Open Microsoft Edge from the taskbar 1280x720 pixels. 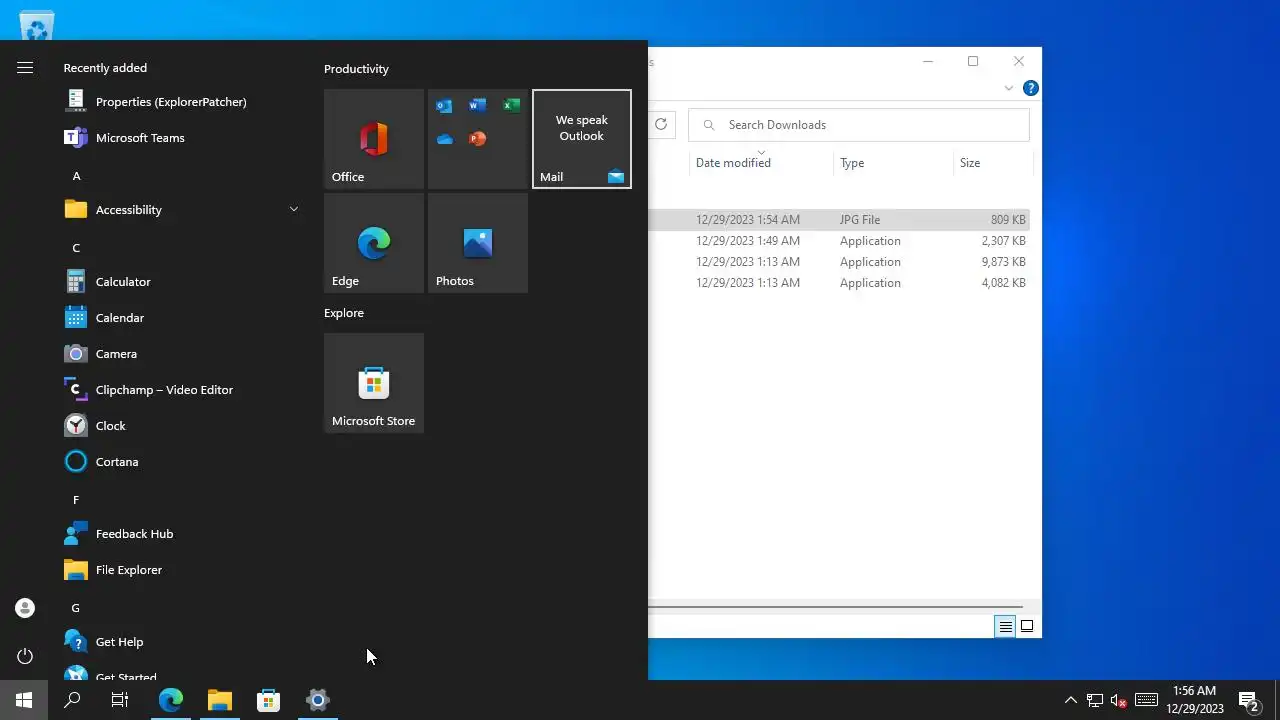[171, 700]
